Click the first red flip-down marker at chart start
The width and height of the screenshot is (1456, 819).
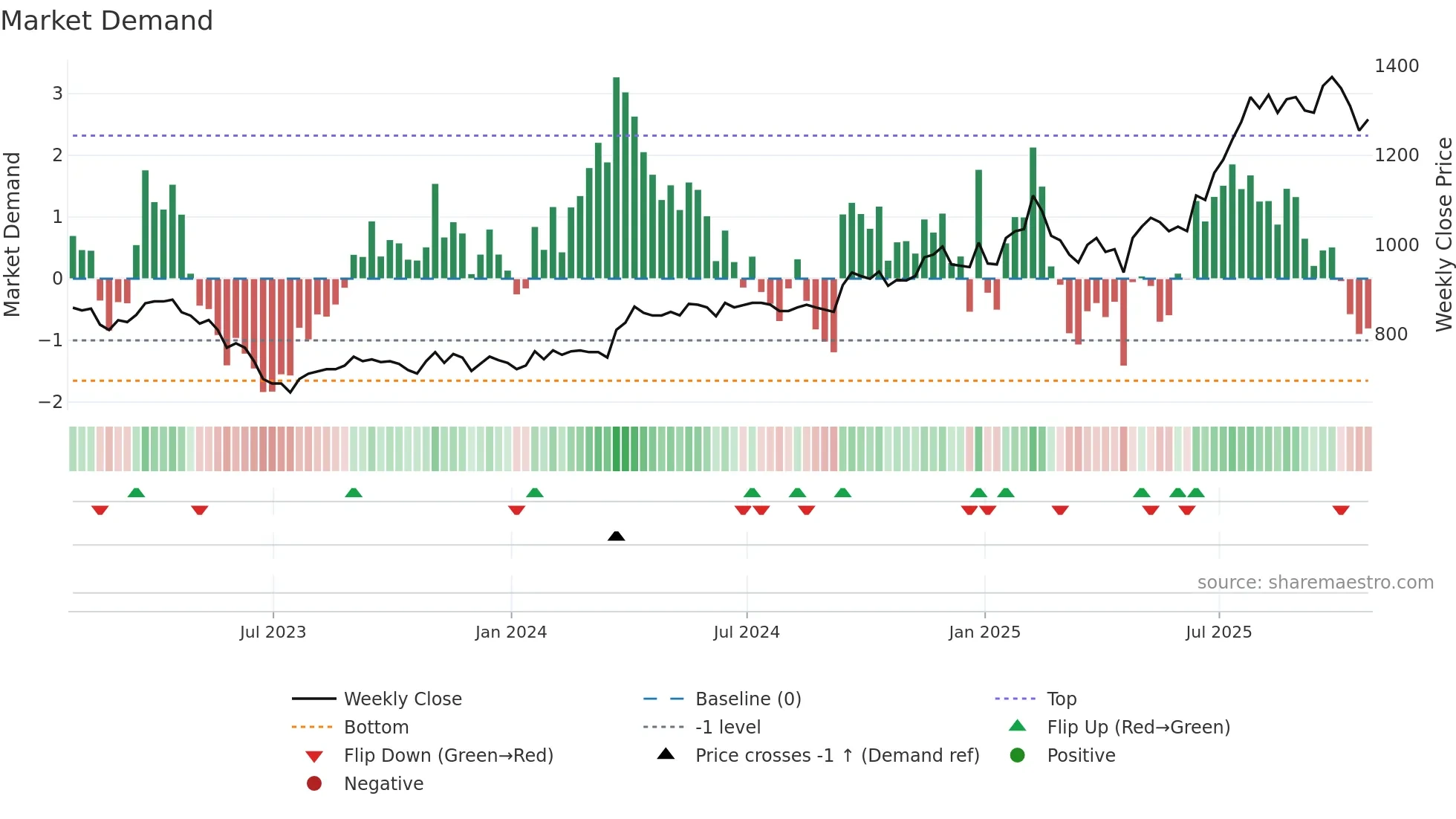pyautogui.click(x=100, y=510)
